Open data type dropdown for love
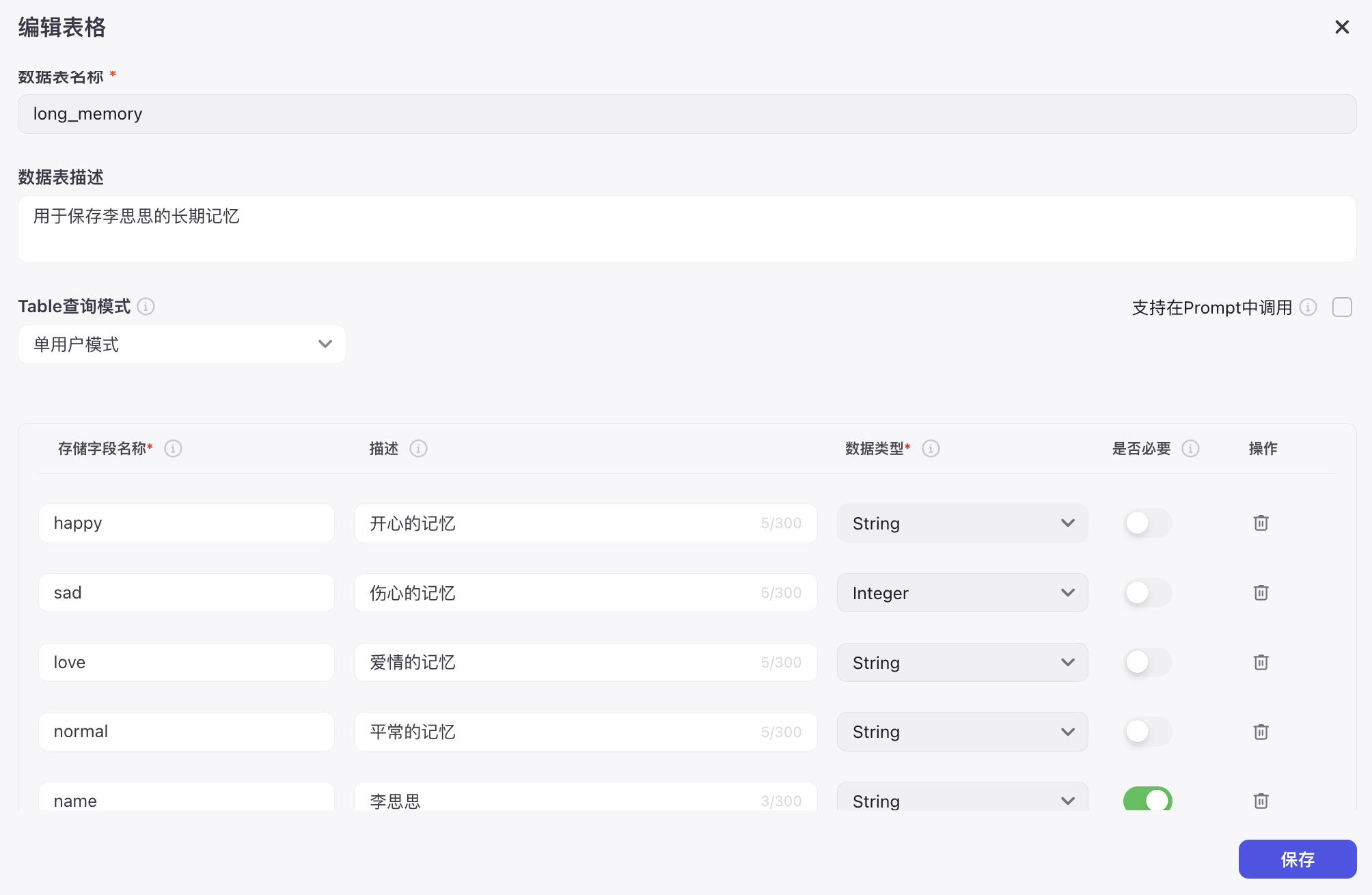The width and height of the screenshot is (1372, 895). (x=963, y=663)
